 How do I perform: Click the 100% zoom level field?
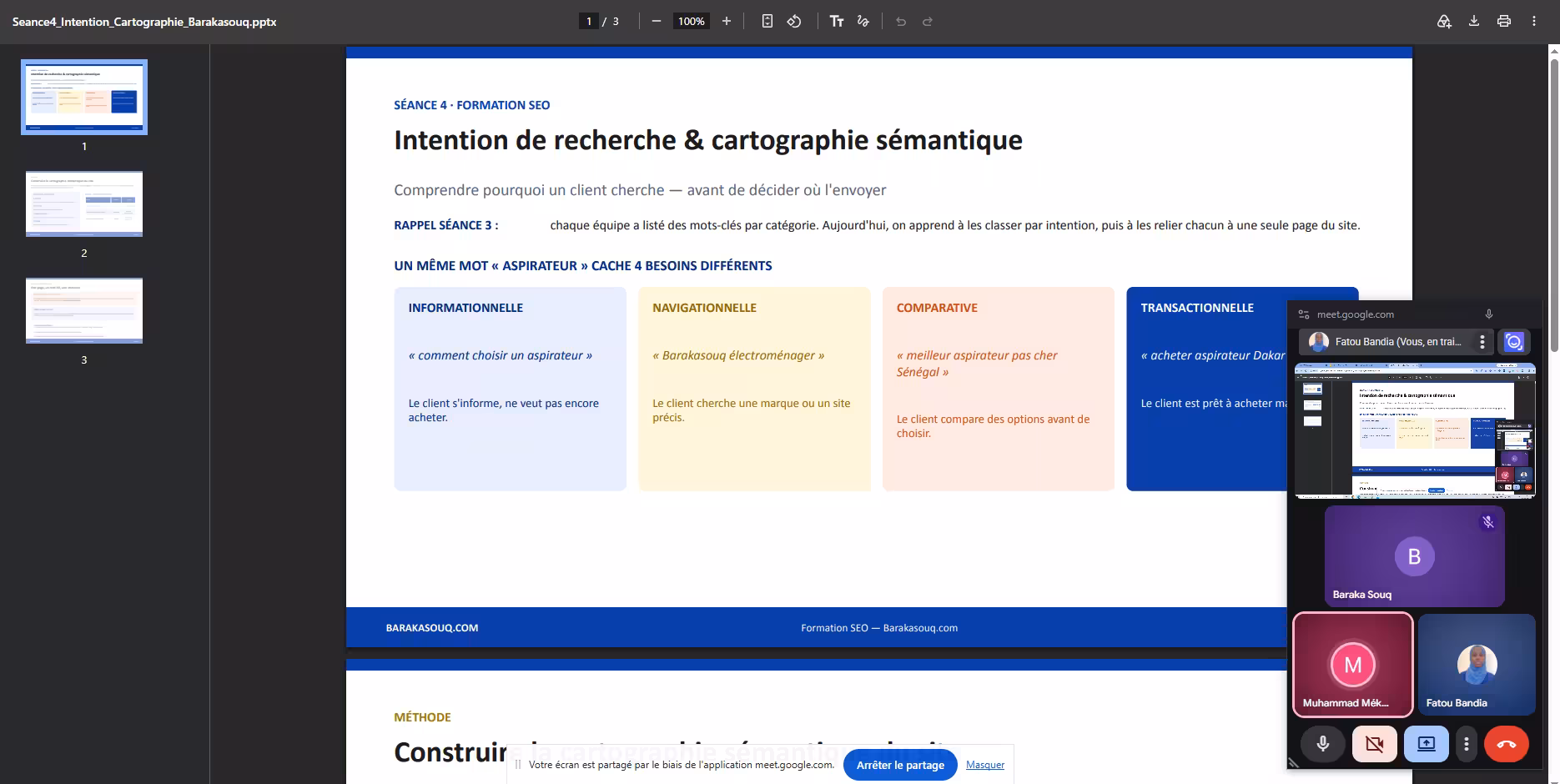(x=692, y=22)
